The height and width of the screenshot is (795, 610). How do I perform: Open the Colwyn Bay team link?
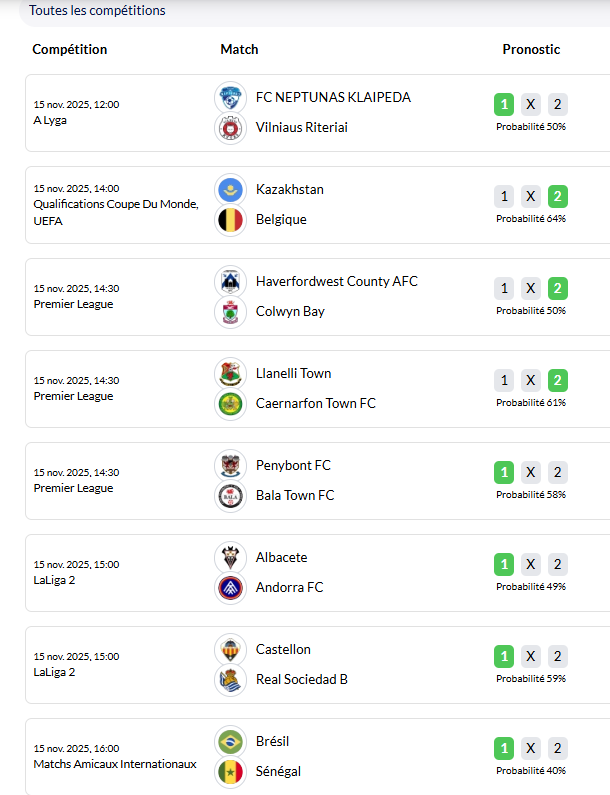[x=290, y=312]
